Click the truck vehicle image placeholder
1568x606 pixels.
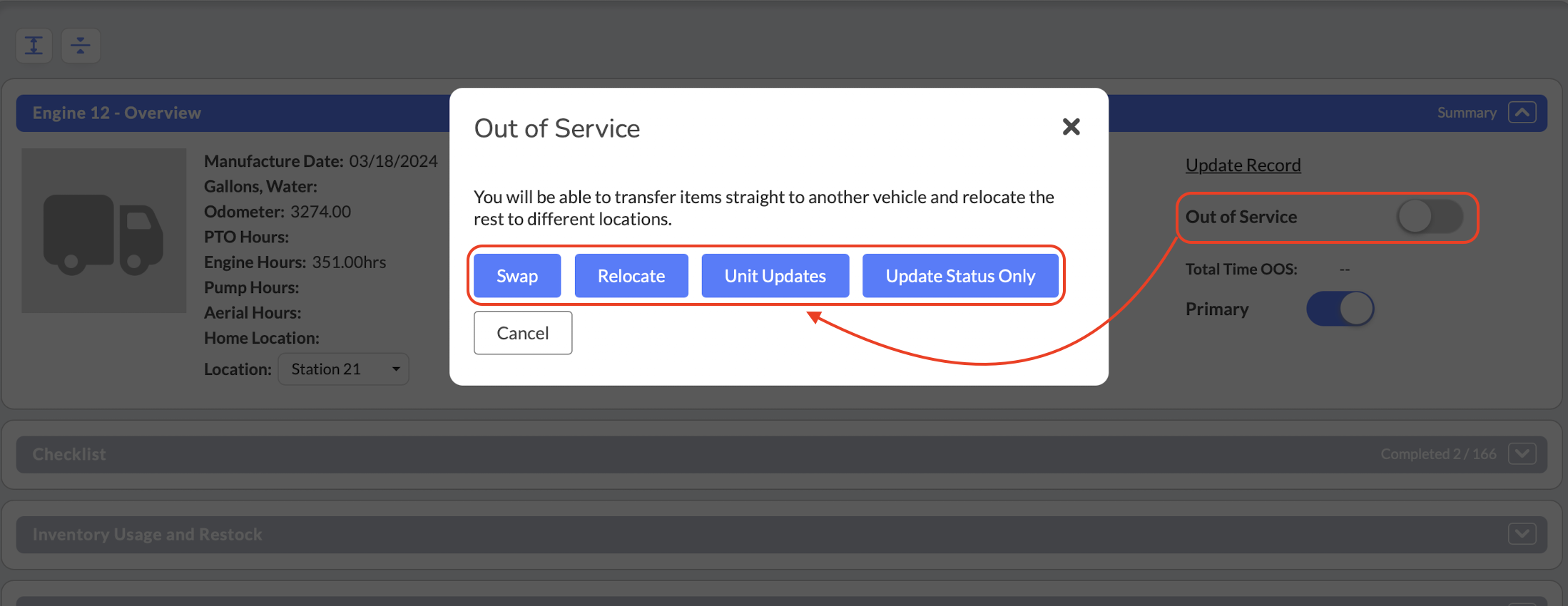104,230
